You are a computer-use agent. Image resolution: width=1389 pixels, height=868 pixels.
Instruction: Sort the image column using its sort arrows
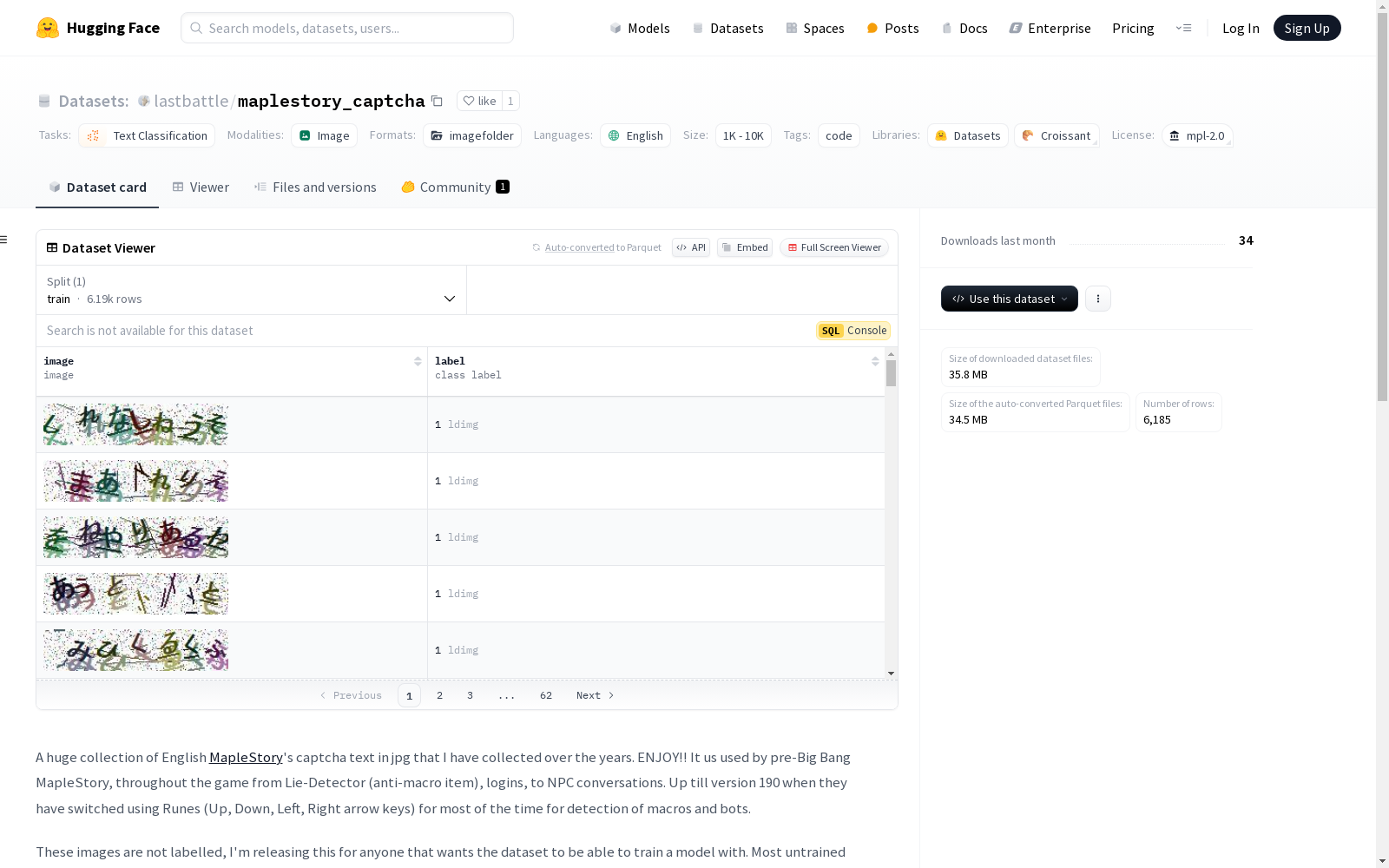tap(418, 361)
